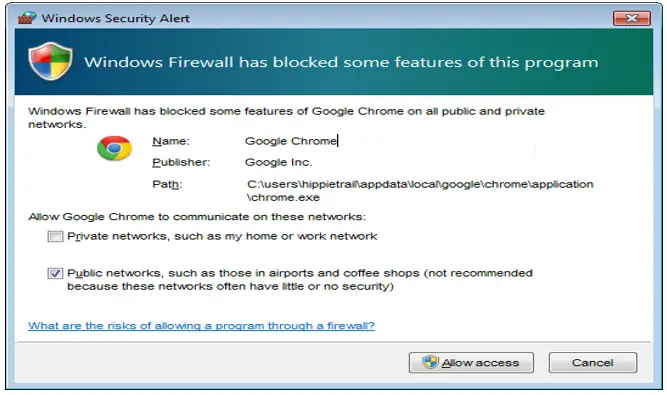667x395 pixels.
Task: Click the Windows Security Alert title text
Action: click(115, 18)
